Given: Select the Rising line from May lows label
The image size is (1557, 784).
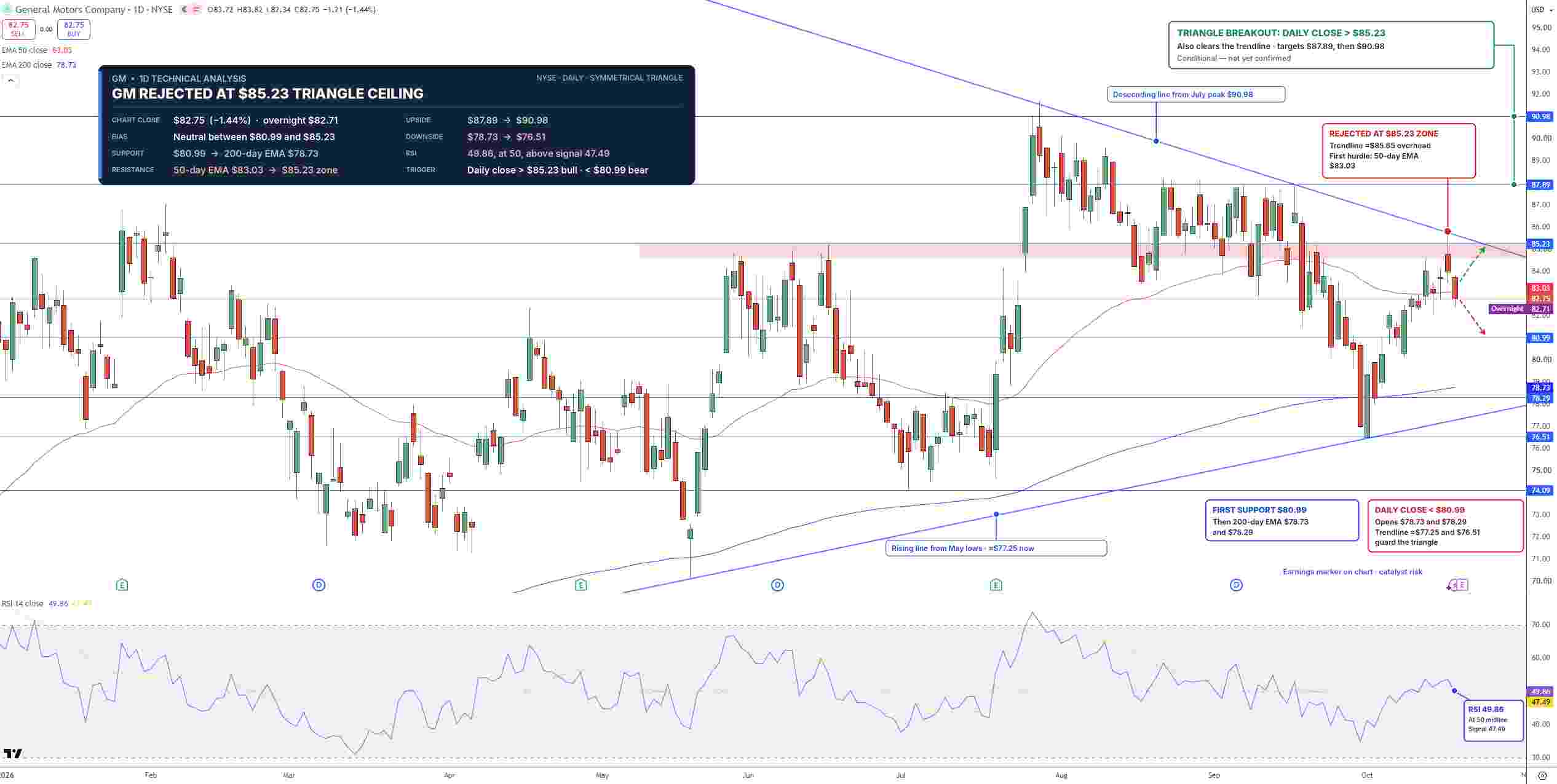Looking at the screenshot, I should click(x=996, y=548).
